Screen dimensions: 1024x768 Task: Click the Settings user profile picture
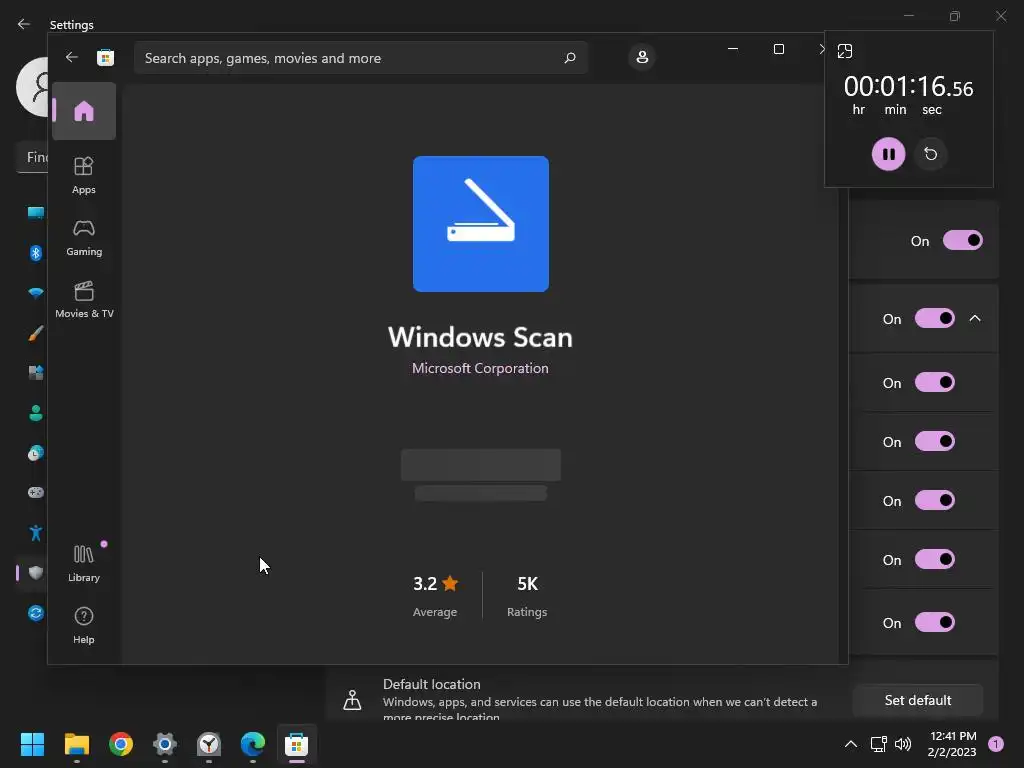pyautogui.click(x=33, y=87)
